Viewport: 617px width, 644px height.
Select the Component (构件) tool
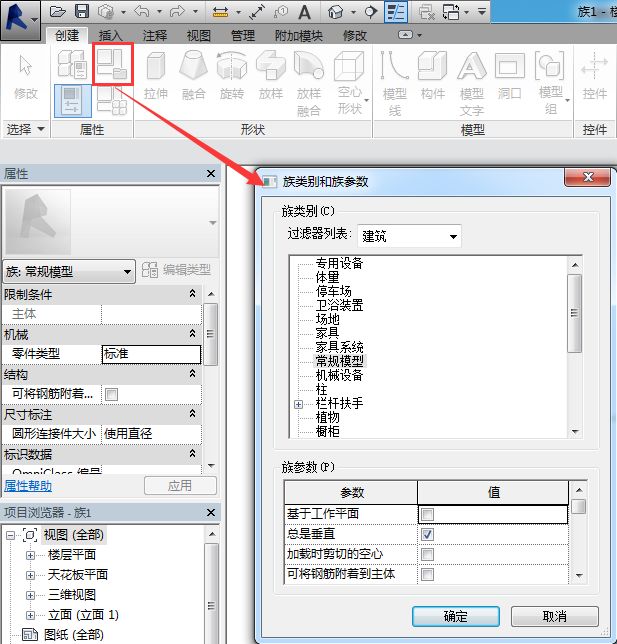tap(433, 77)
